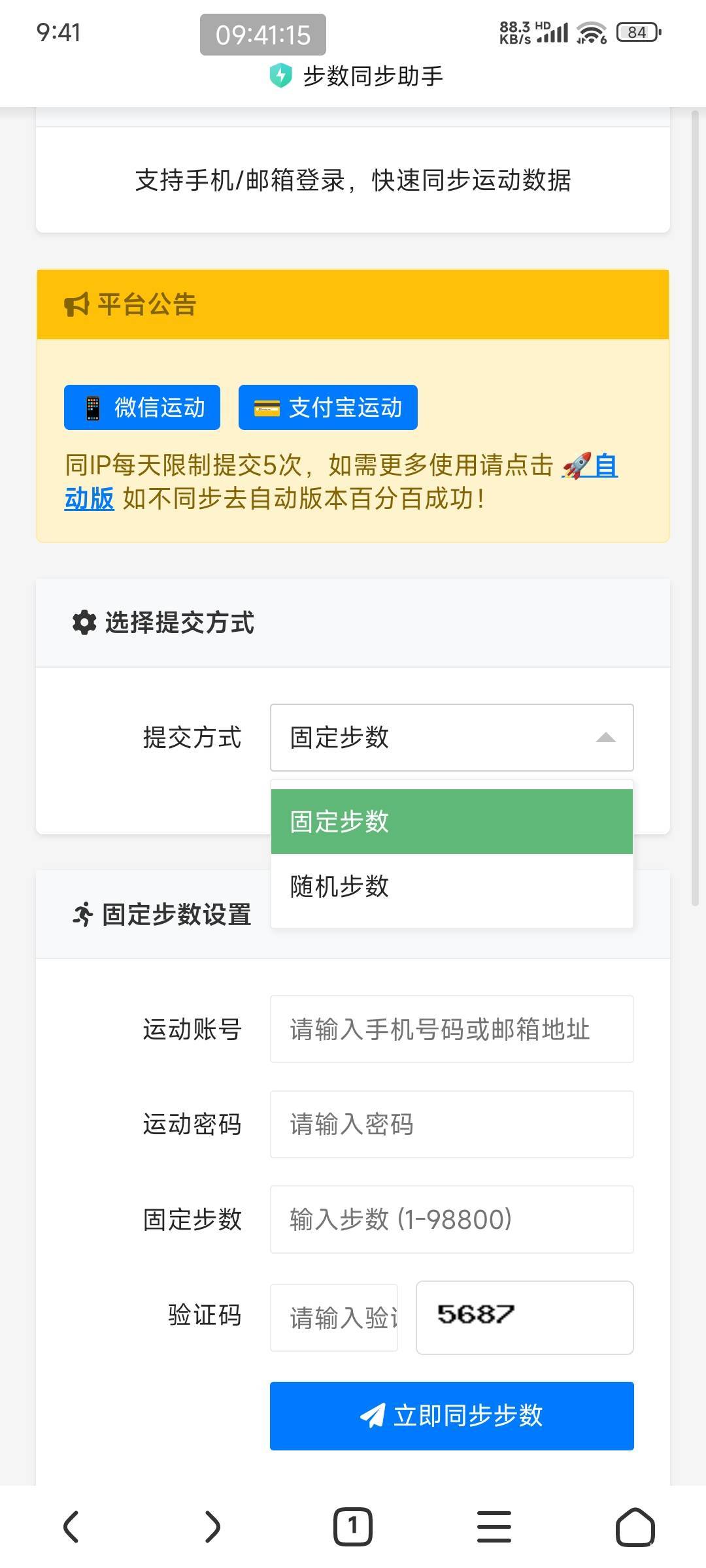Refresh the 5687 captcha image
The width and height of the screenshot is (706, 1568).
click(x=524, y=1317)
